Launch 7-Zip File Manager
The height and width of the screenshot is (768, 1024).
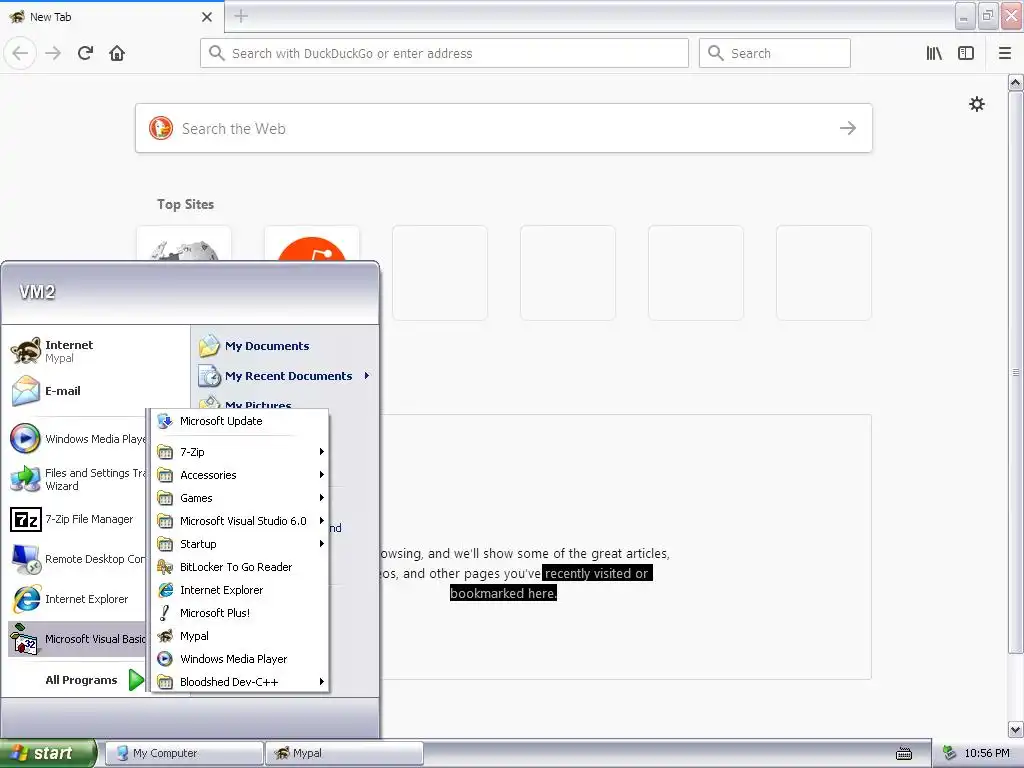coord(77,519)
